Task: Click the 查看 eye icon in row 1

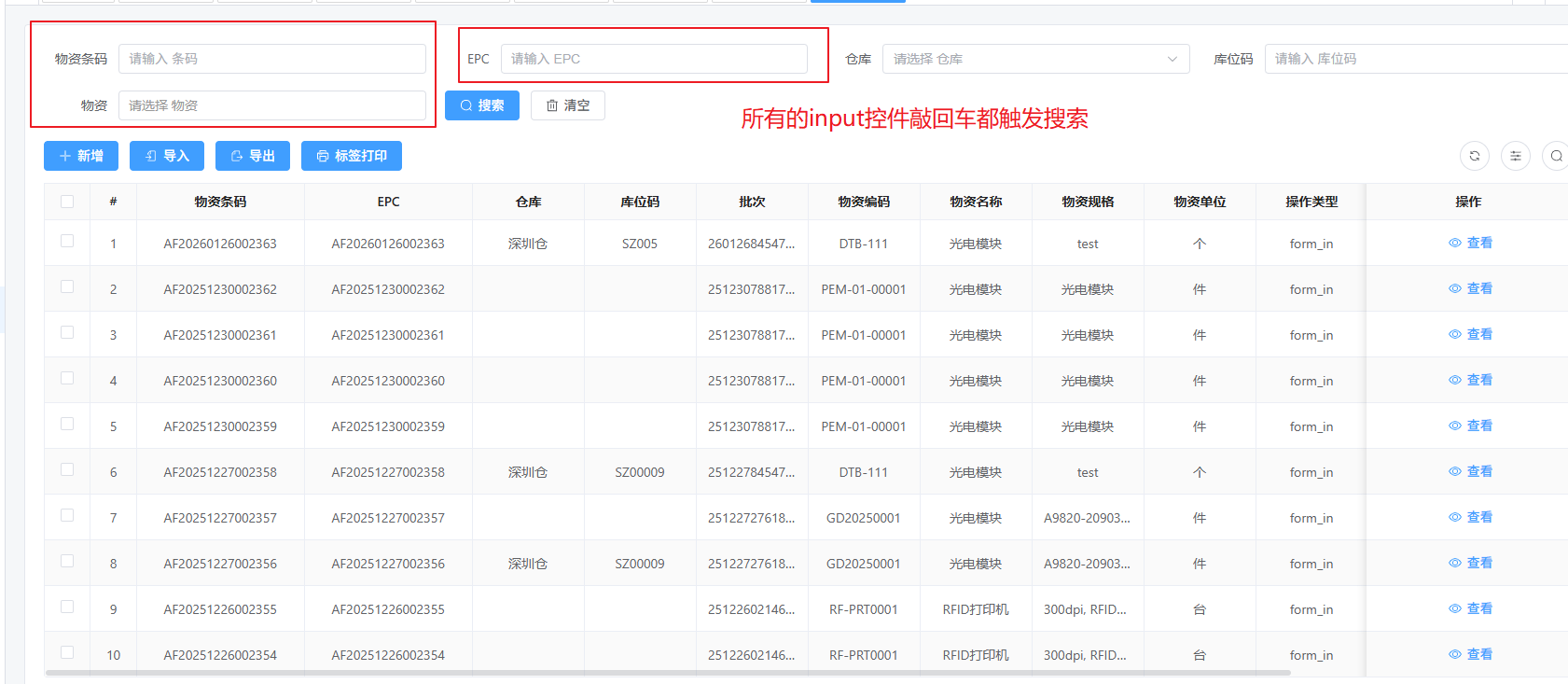Action: [x=1455, y=243]
